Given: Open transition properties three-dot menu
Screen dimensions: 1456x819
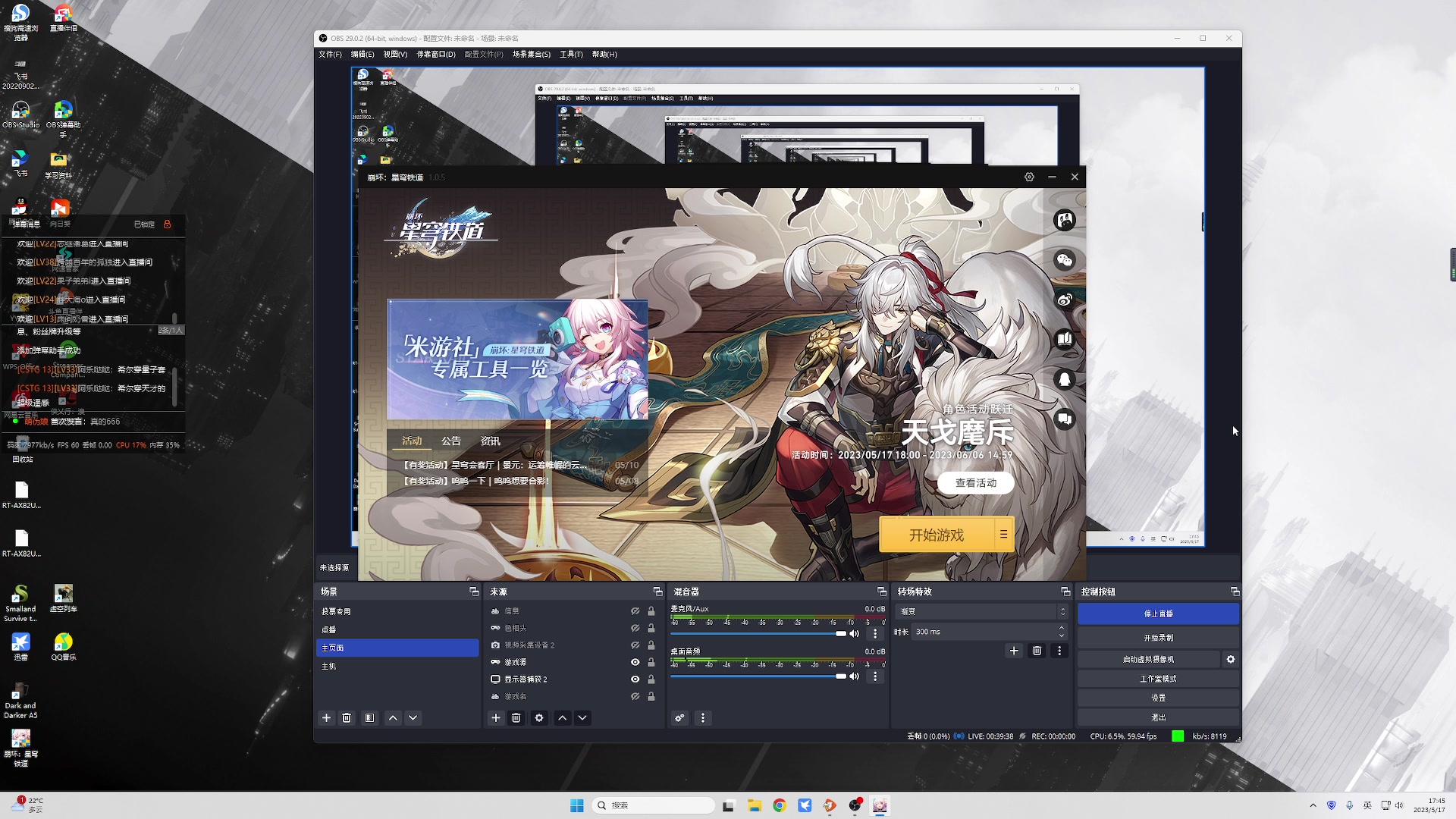Looking at the screenshot, I should (1059, 651).
